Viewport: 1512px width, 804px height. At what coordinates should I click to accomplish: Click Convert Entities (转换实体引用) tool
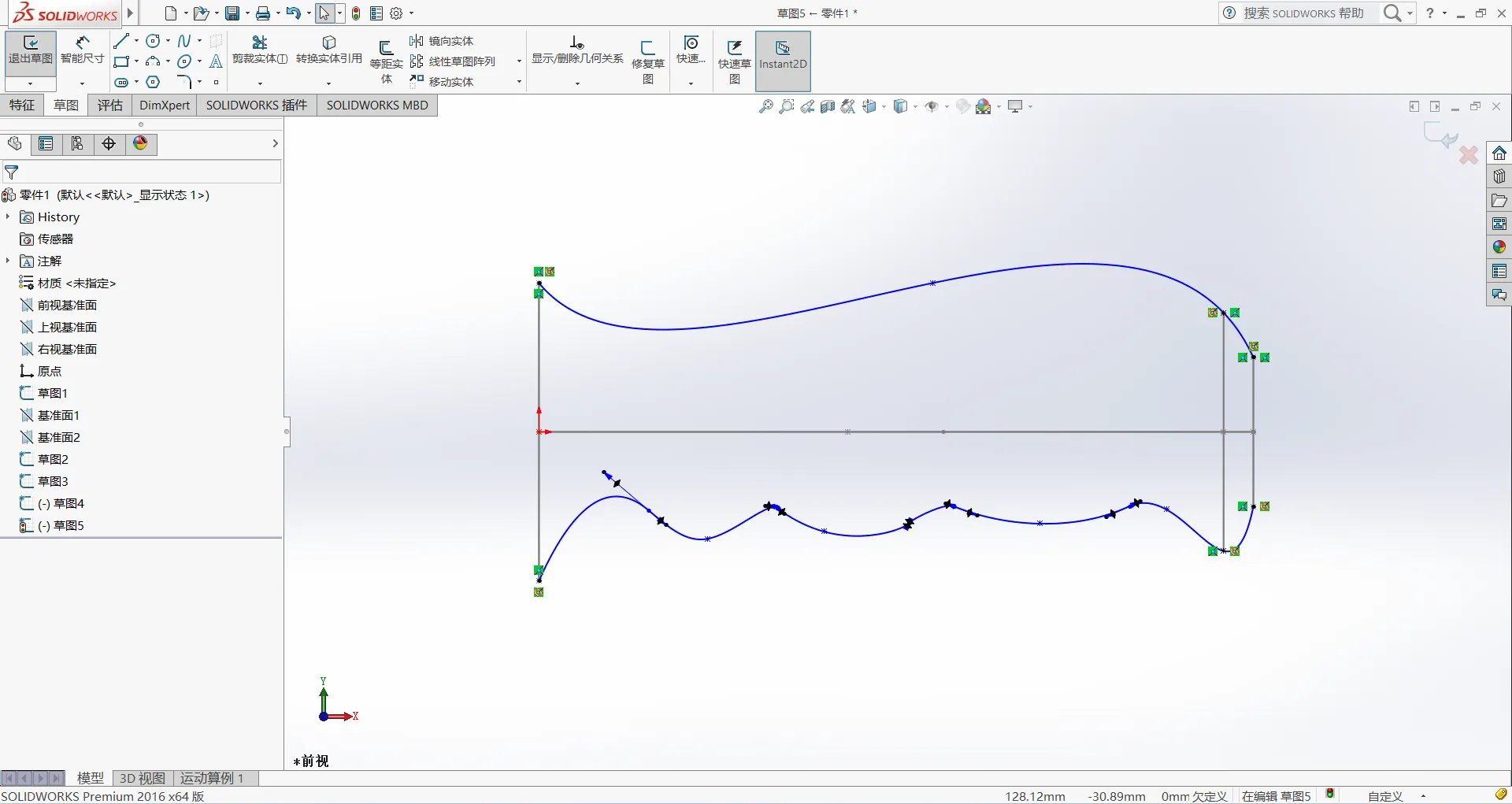tap(329, 50)
